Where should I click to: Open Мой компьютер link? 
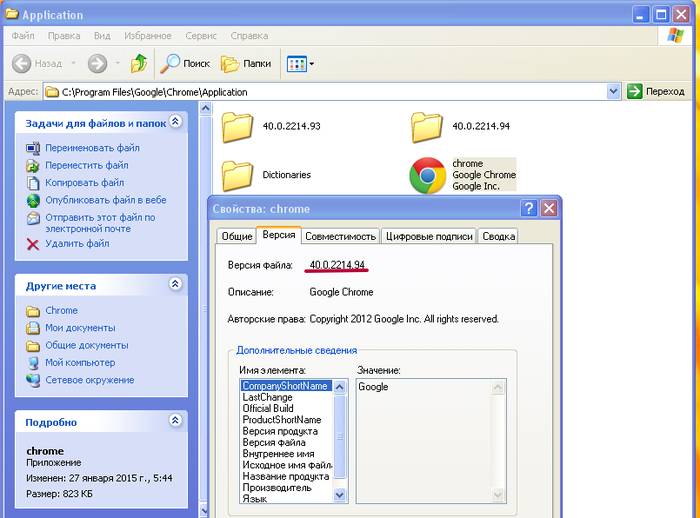80,363
